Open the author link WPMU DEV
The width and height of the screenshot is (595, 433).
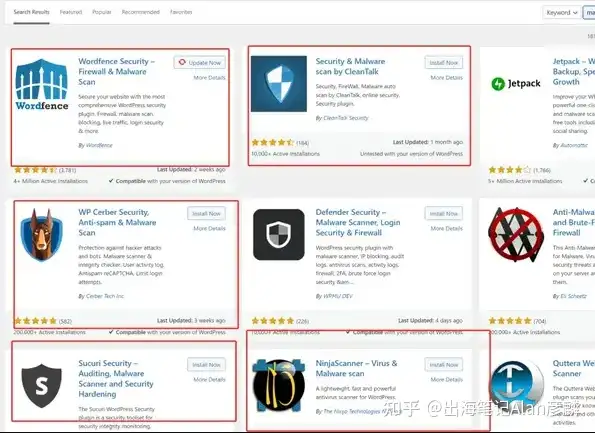(338, 296)
